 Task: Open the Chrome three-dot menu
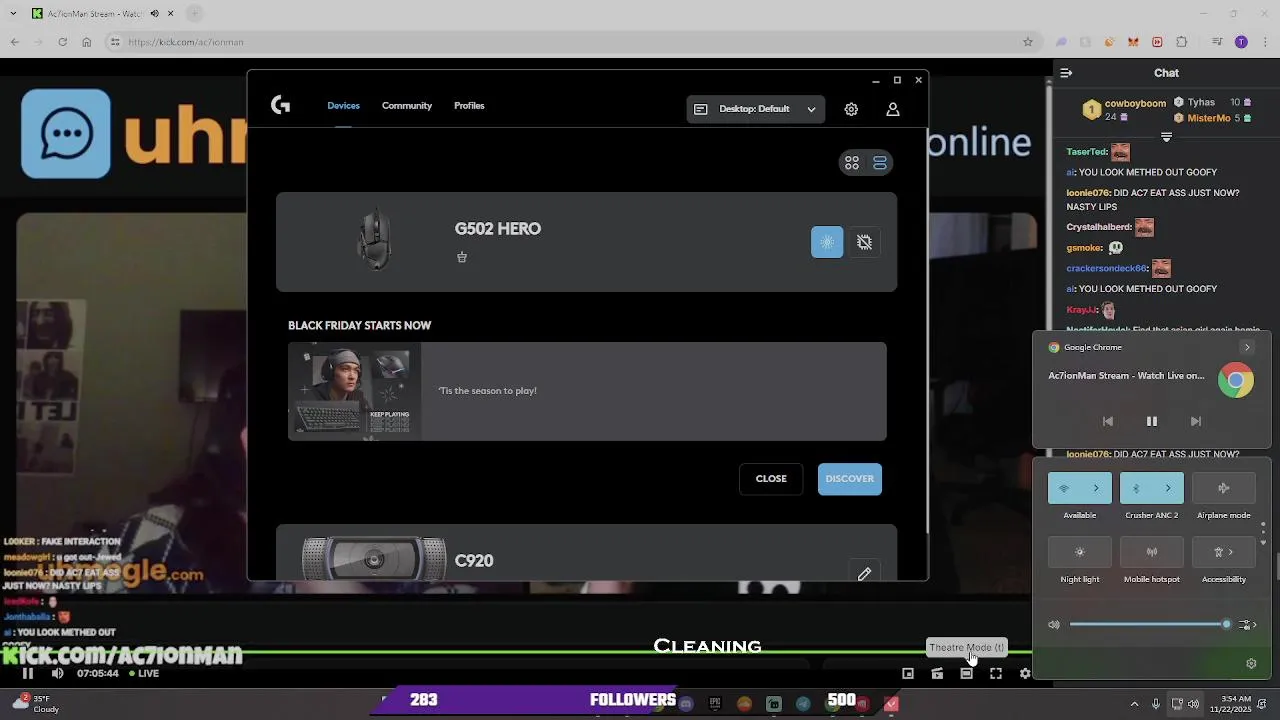tap(1264, 42)
